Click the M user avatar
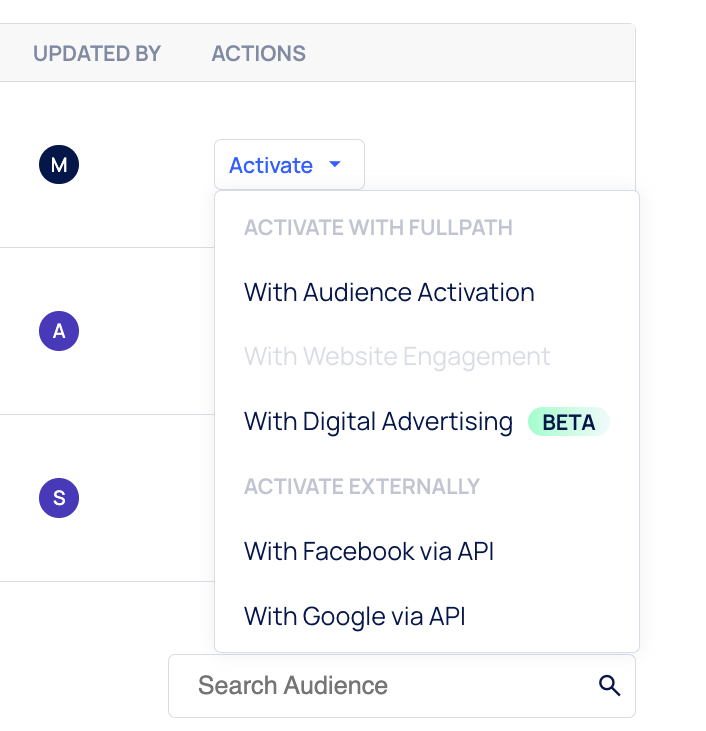 [59, 165]
